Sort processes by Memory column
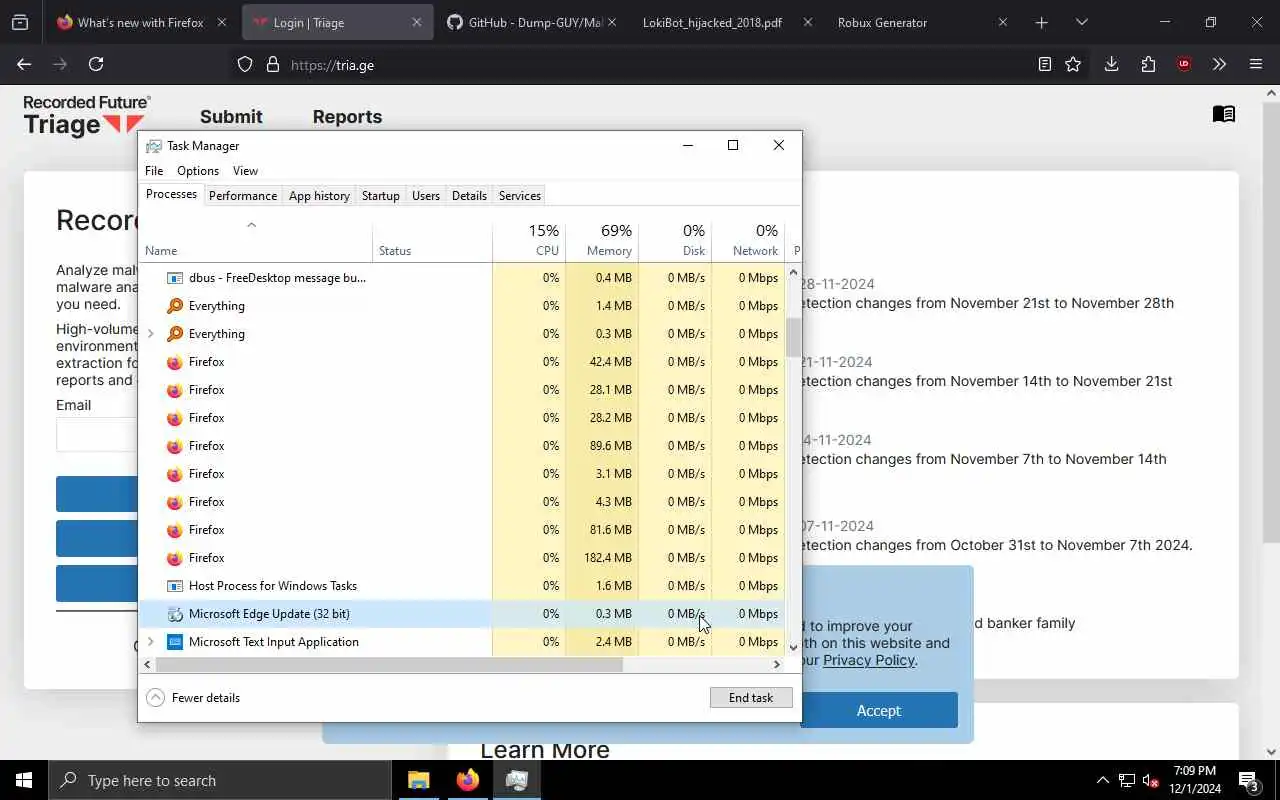 point(602,240)
